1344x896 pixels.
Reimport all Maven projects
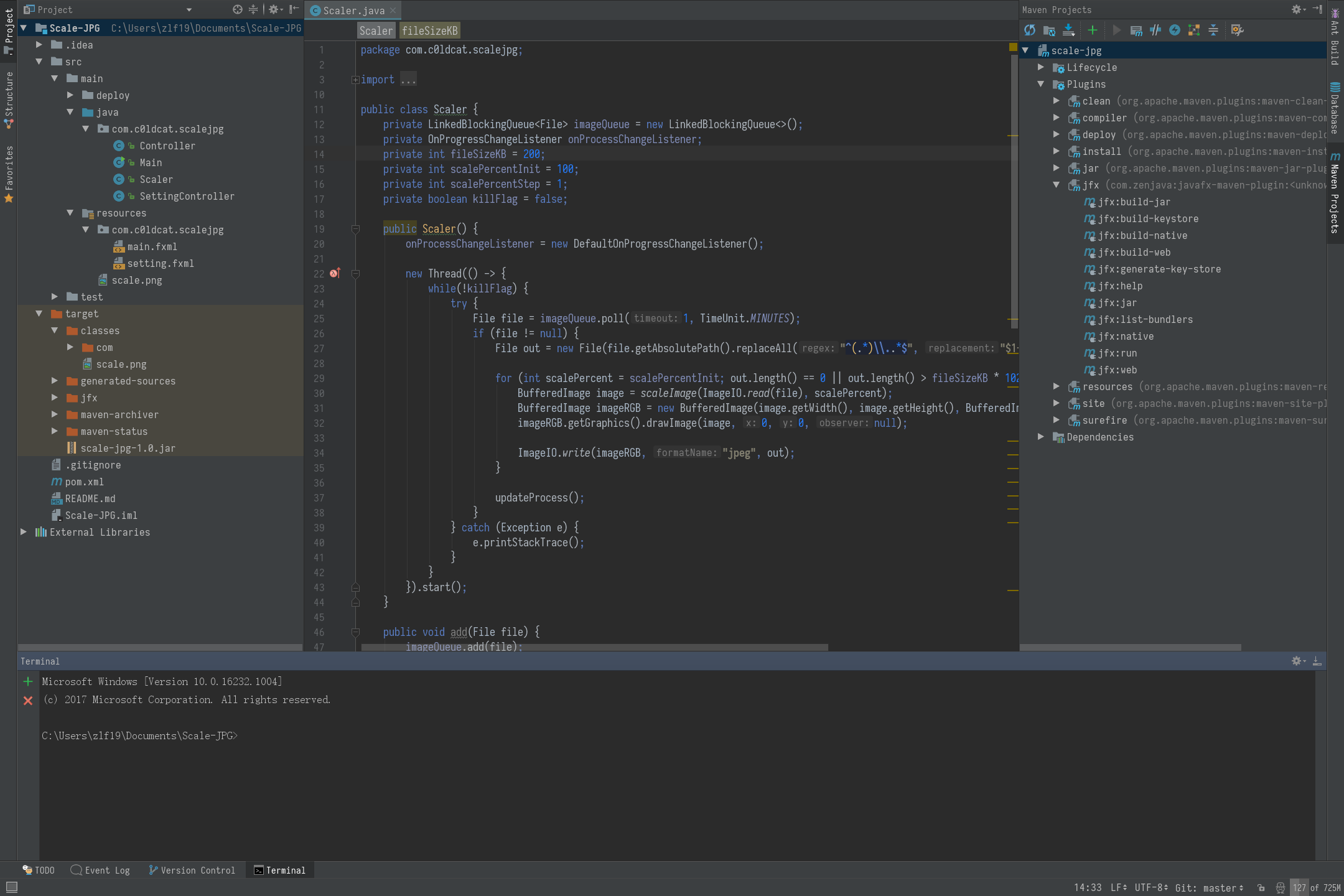[1030, 30]
